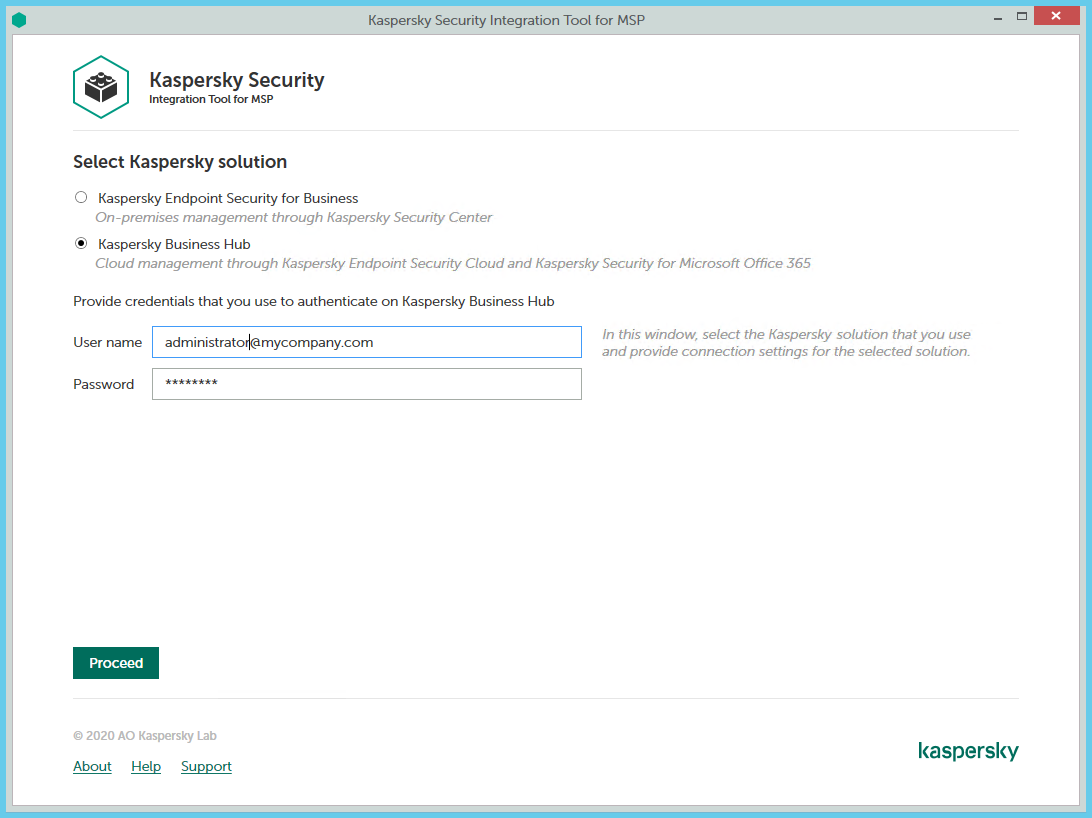The width and height of the screenshot is (1092, 818).
Task: Click inside the User name field
Action: (x=366, y=342)
